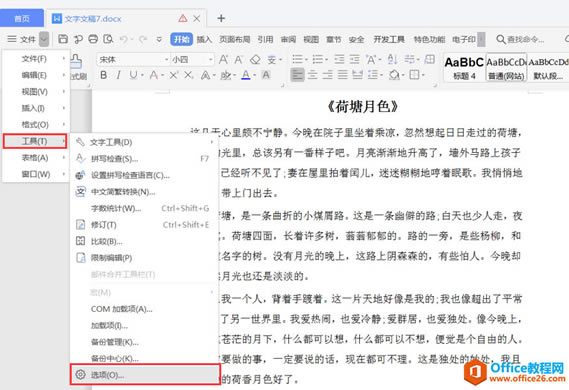
Task: Open the 页面布局 ribbon tab
Action: 234,39
